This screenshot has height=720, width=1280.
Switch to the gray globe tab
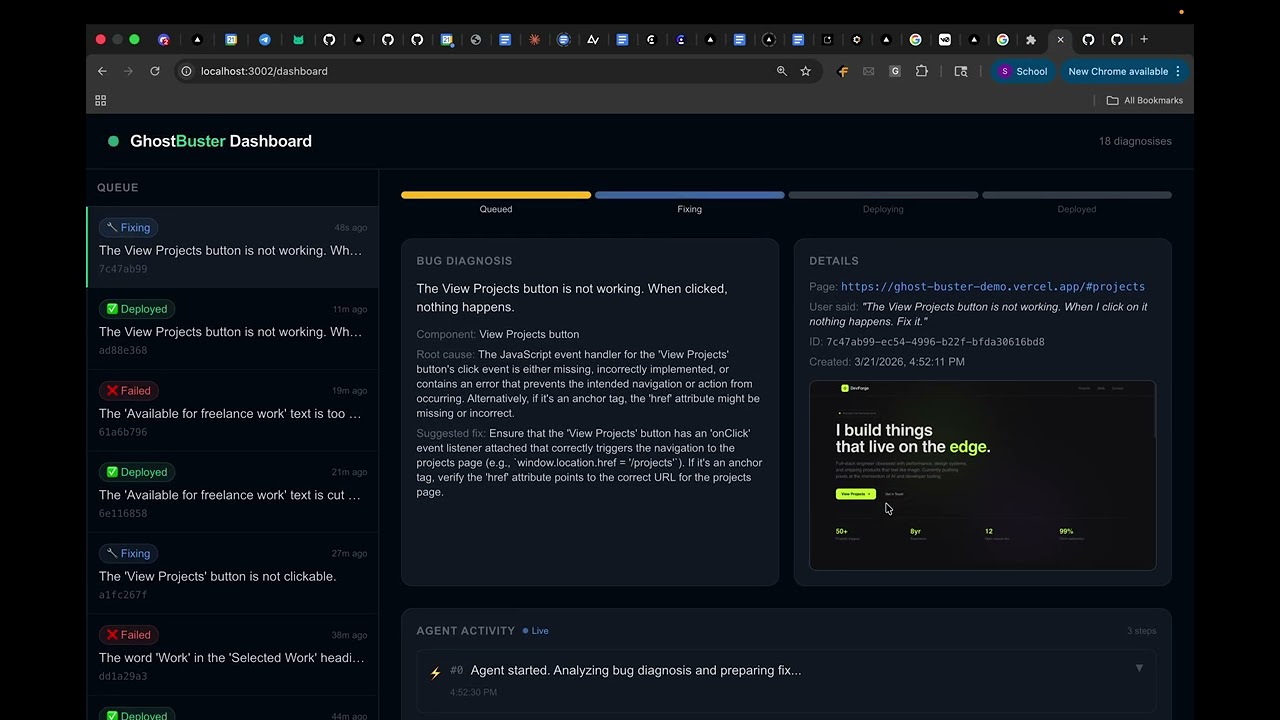tap(476, 40)
